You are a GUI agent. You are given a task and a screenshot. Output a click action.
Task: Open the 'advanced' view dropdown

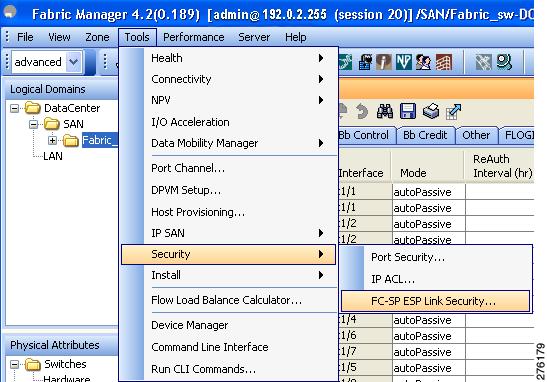[x=73, y=62]
